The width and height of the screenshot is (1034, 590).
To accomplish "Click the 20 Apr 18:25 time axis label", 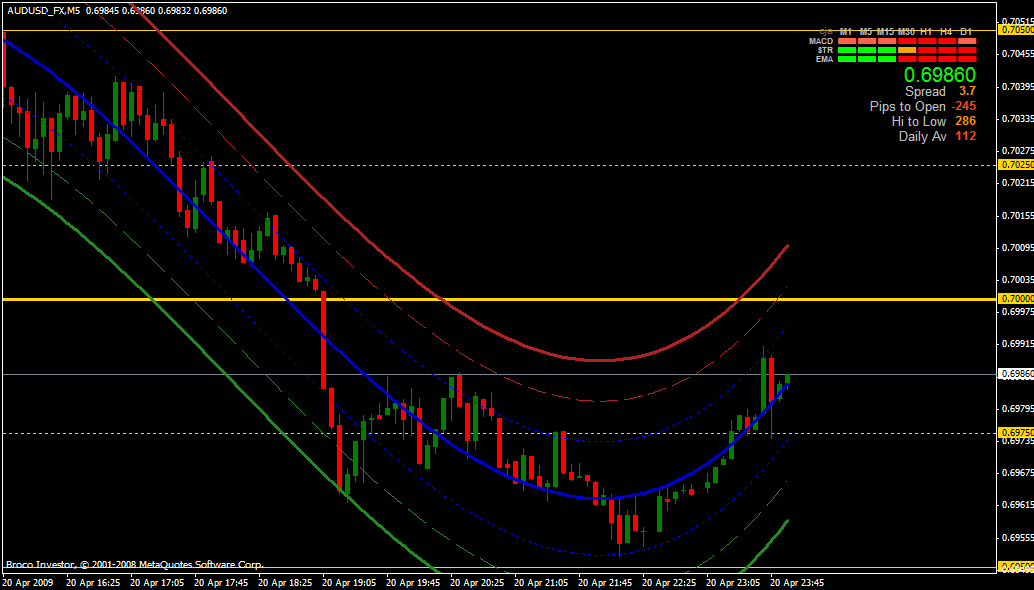I will click(285, 583).
